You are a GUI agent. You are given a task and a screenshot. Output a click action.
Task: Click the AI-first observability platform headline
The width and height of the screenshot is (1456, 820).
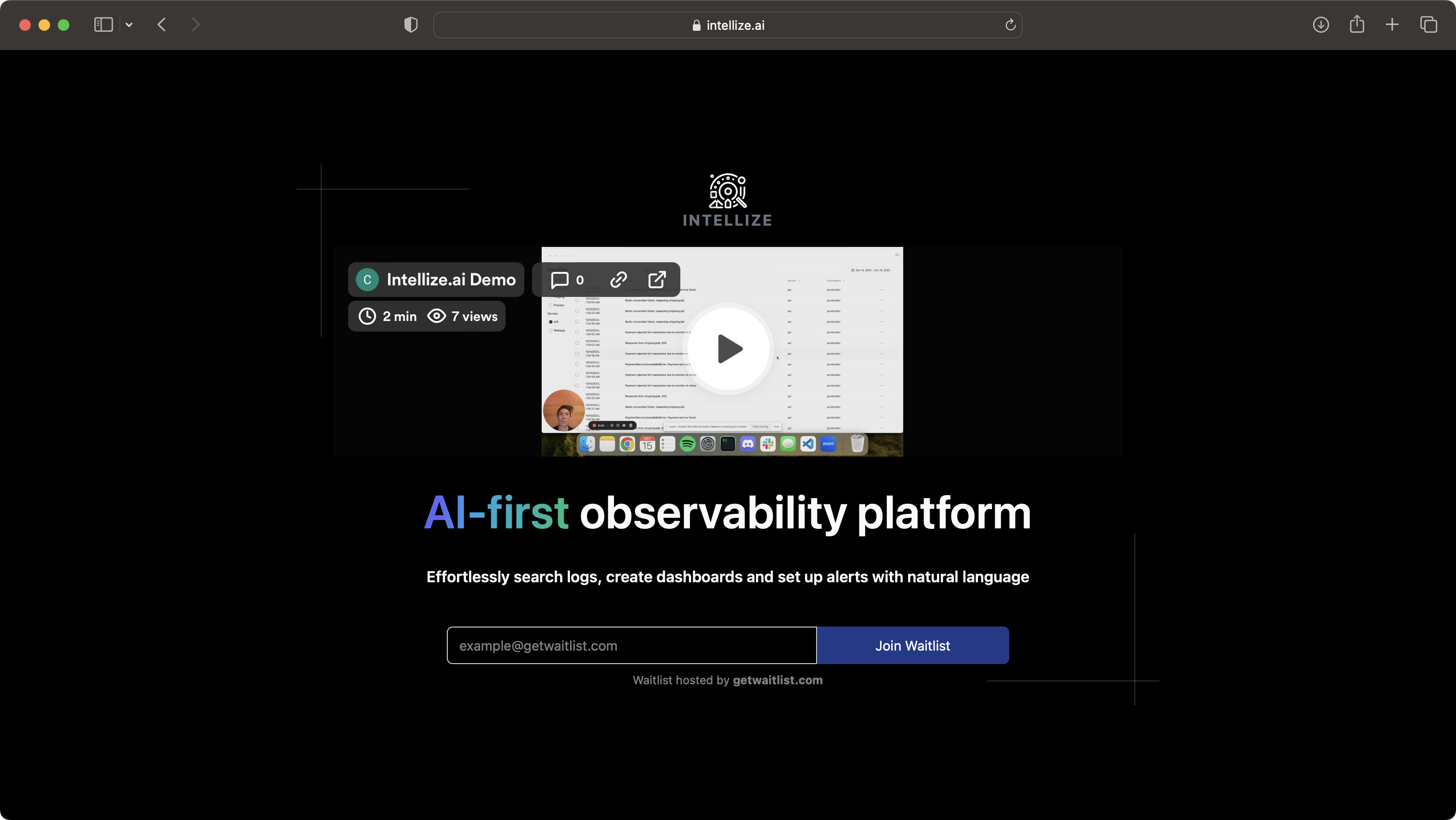coord(728,513)
